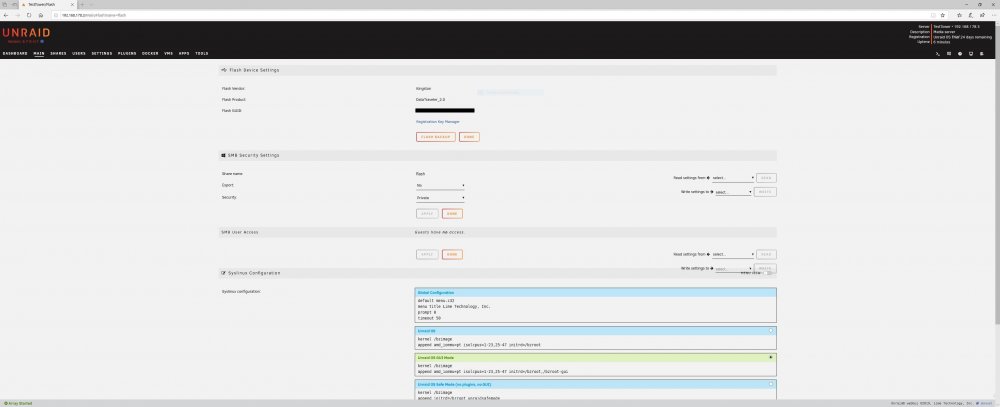The image size is (1000, 407).
Task: Click the browser home icon
Action: coord(41,15)
